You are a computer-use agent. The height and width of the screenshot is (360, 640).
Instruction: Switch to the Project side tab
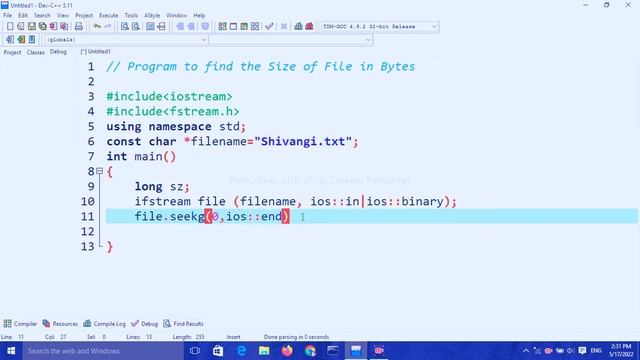pos(12,53)
